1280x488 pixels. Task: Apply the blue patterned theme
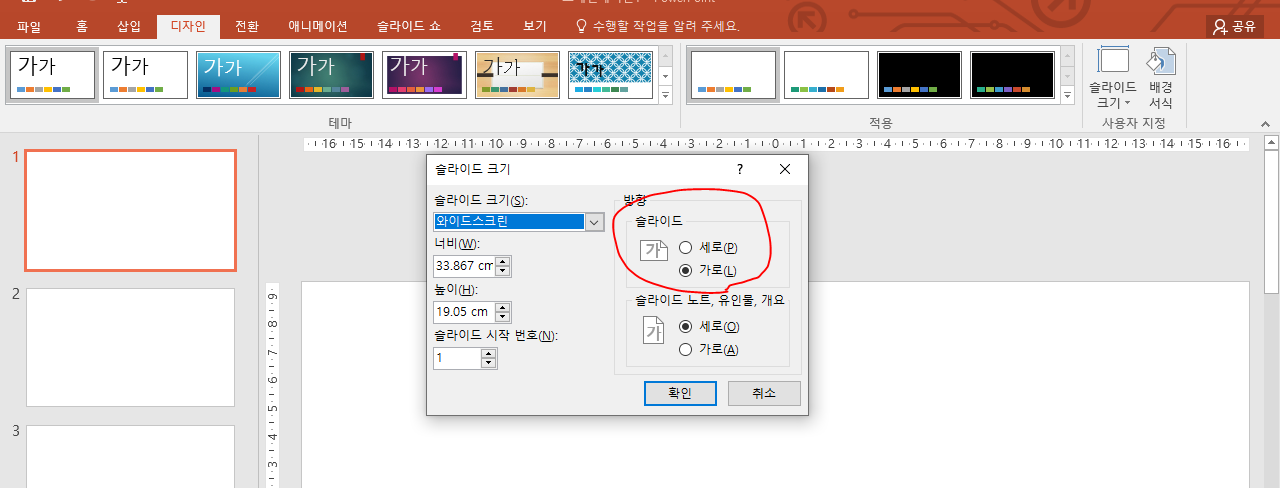(x=610, y=75)
